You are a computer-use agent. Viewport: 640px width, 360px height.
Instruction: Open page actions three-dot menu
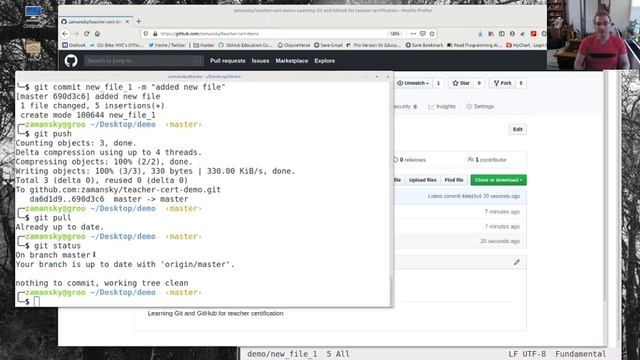pyautogui.click(x=413, y=34)
